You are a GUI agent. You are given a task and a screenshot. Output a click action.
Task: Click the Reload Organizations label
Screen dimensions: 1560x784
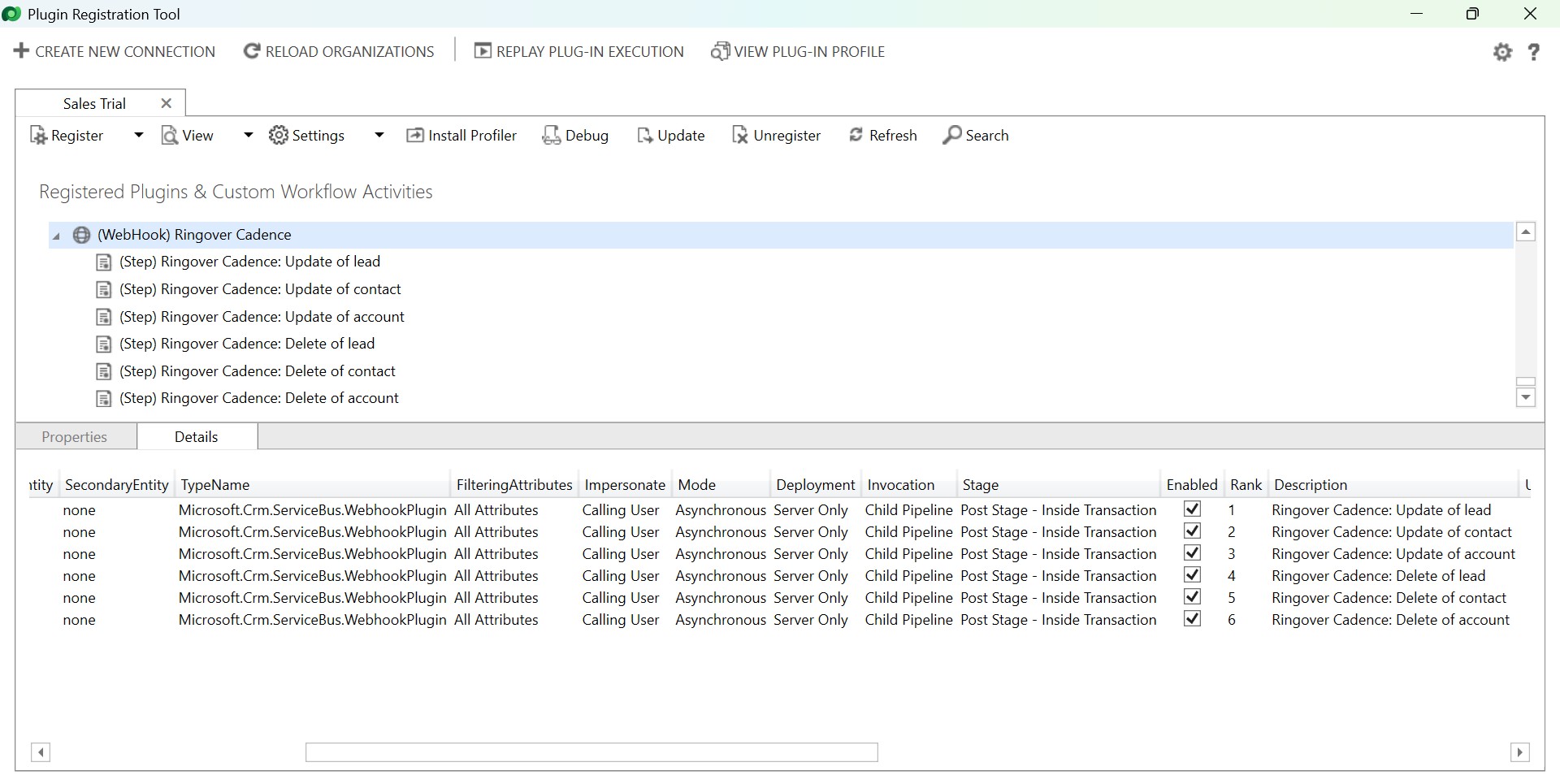349,51
